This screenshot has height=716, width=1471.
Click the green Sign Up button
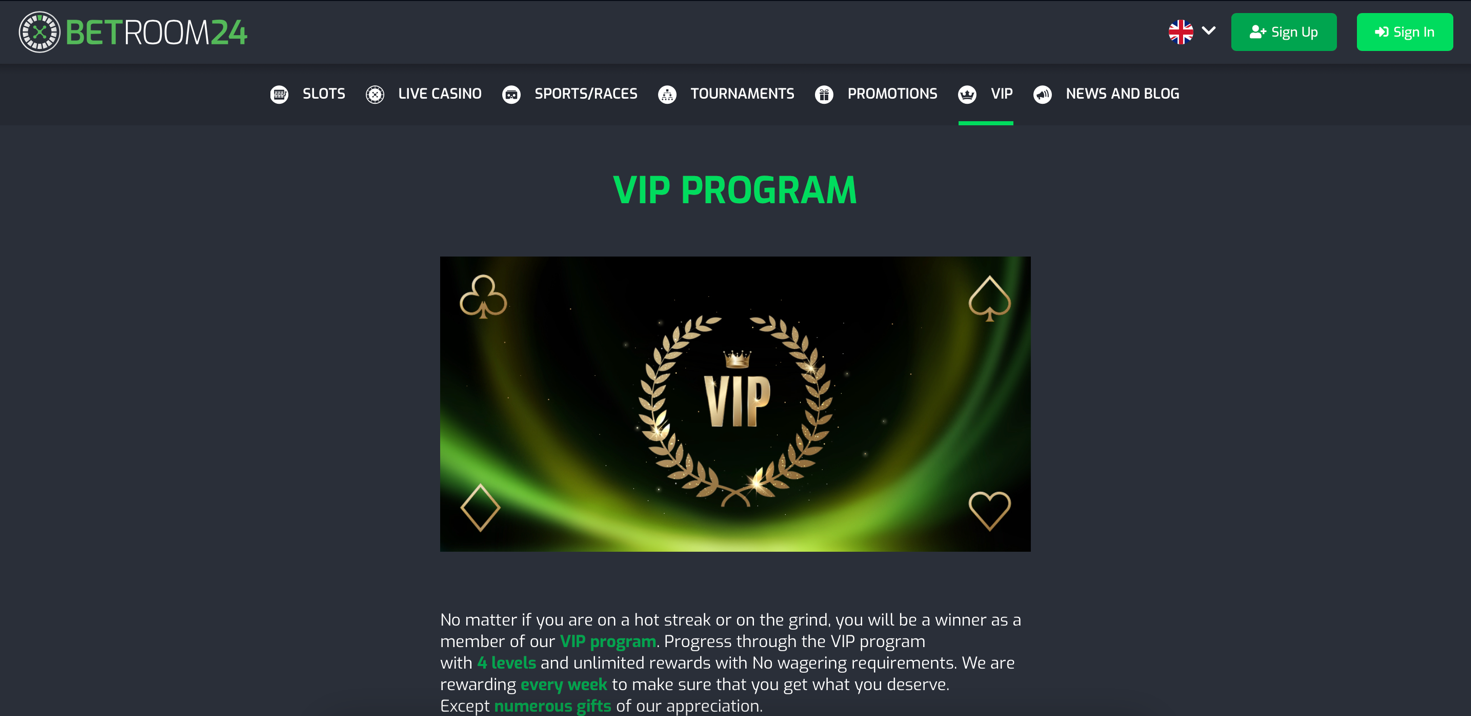(x=1284, y=32)
